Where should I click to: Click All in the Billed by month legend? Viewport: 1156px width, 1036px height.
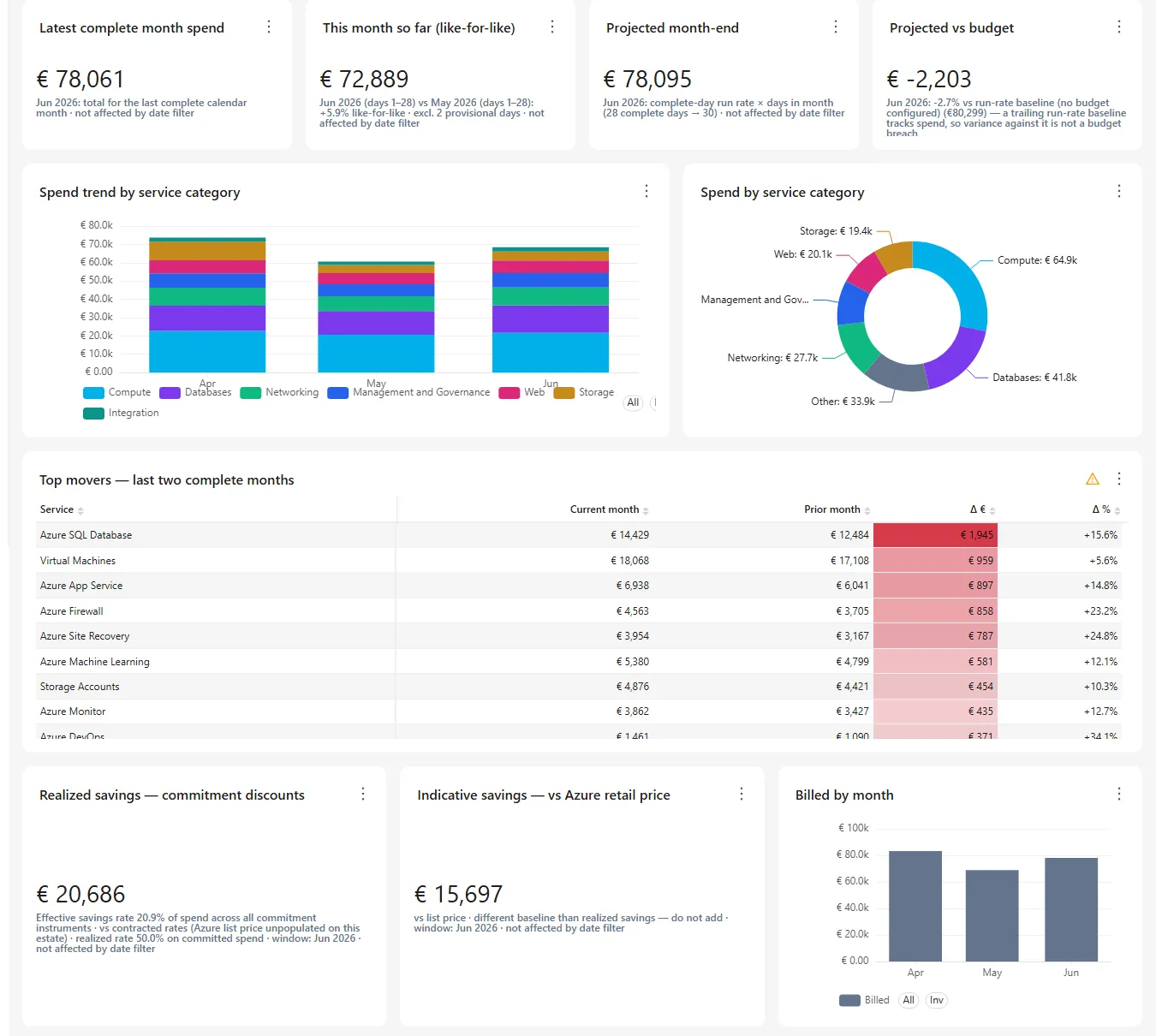909,1000
